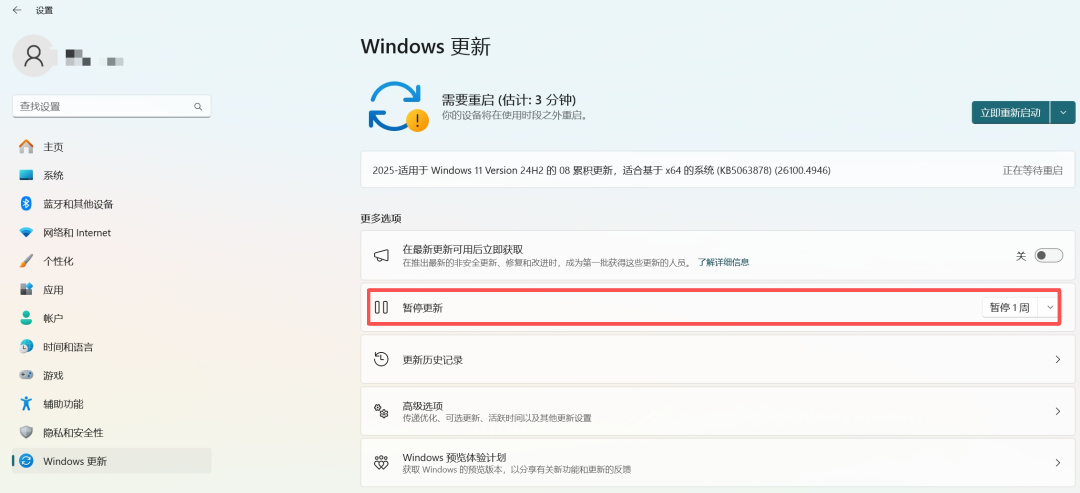Image resolution: width=1080 pixels, height=493 pixels.
Task: Click the 网络和 Internet wifi icon
Action: pos(26,233)
